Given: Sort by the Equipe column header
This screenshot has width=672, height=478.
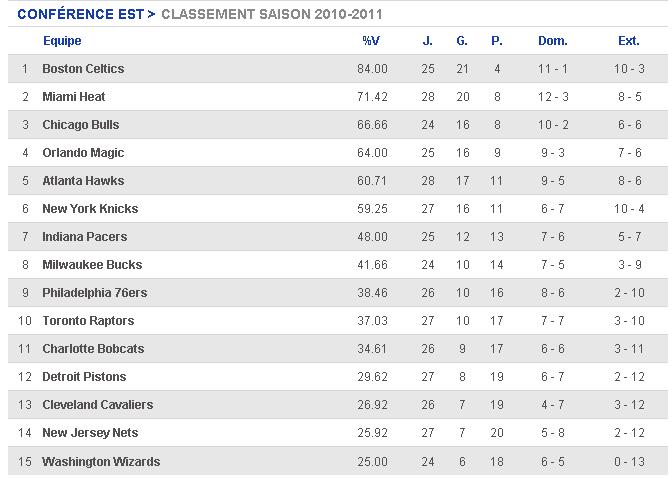Looking at the screenshot, I should click(x=62, y=41).
